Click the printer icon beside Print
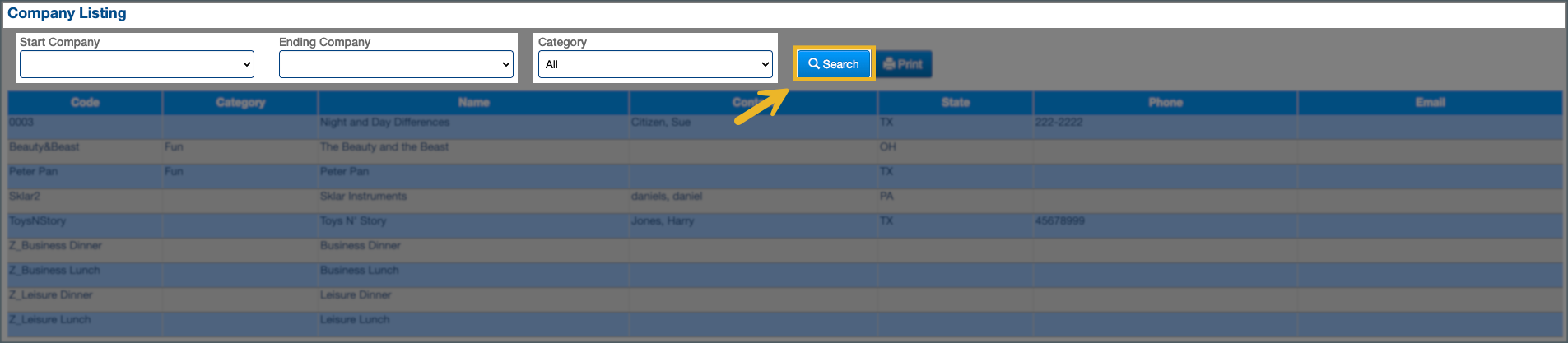1568x343 pixels. [889, 64]
